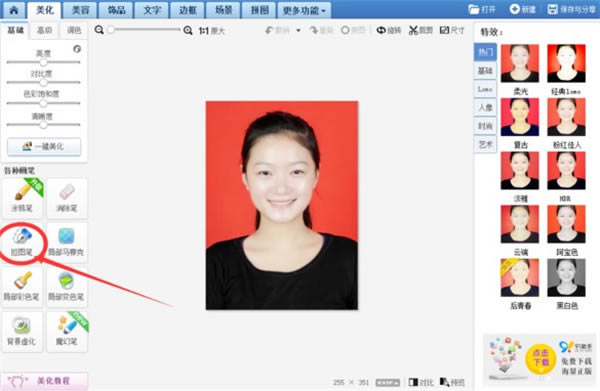Click the 撤销 undo arrow
This screenshot has height=391, width=600.
(x=277, y=30)
